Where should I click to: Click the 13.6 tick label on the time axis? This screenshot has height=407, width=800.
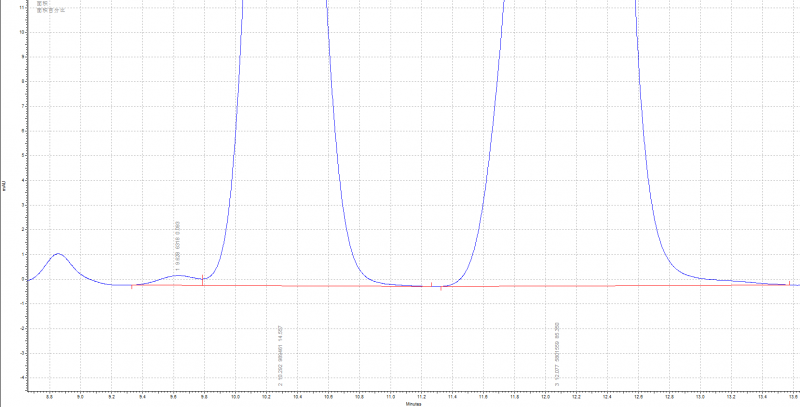click(794, 396)
